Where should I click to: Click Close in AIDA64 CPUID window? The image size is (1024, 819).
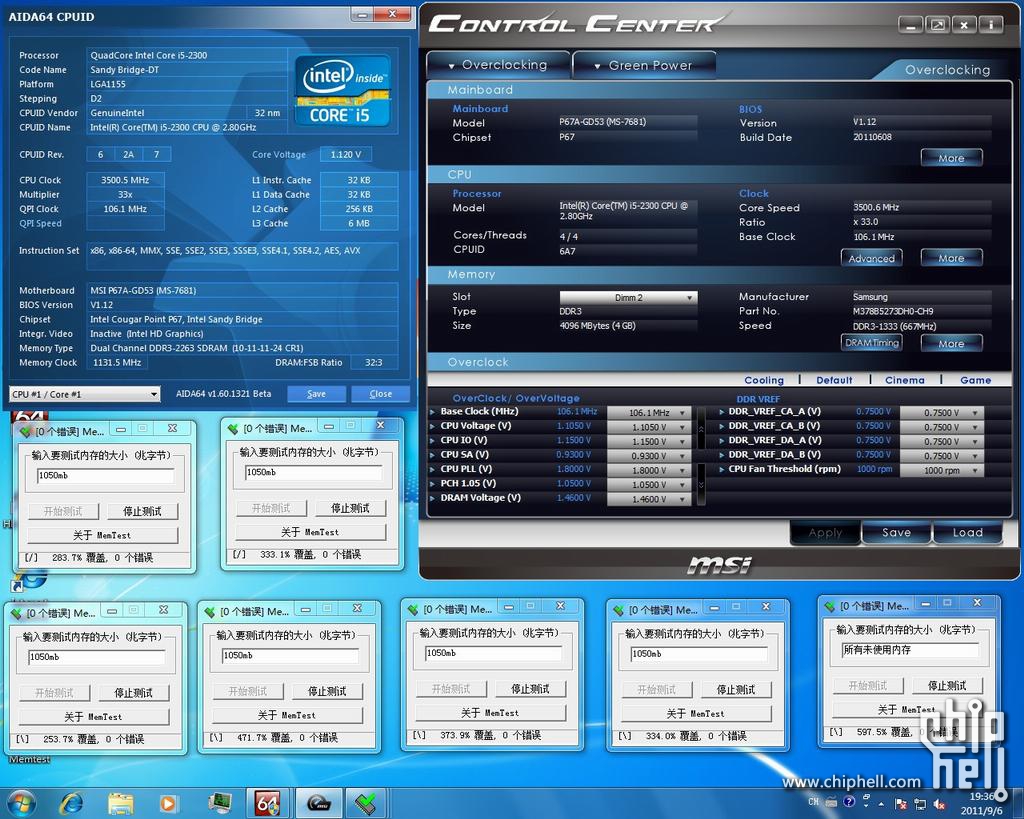pos(381,394)
